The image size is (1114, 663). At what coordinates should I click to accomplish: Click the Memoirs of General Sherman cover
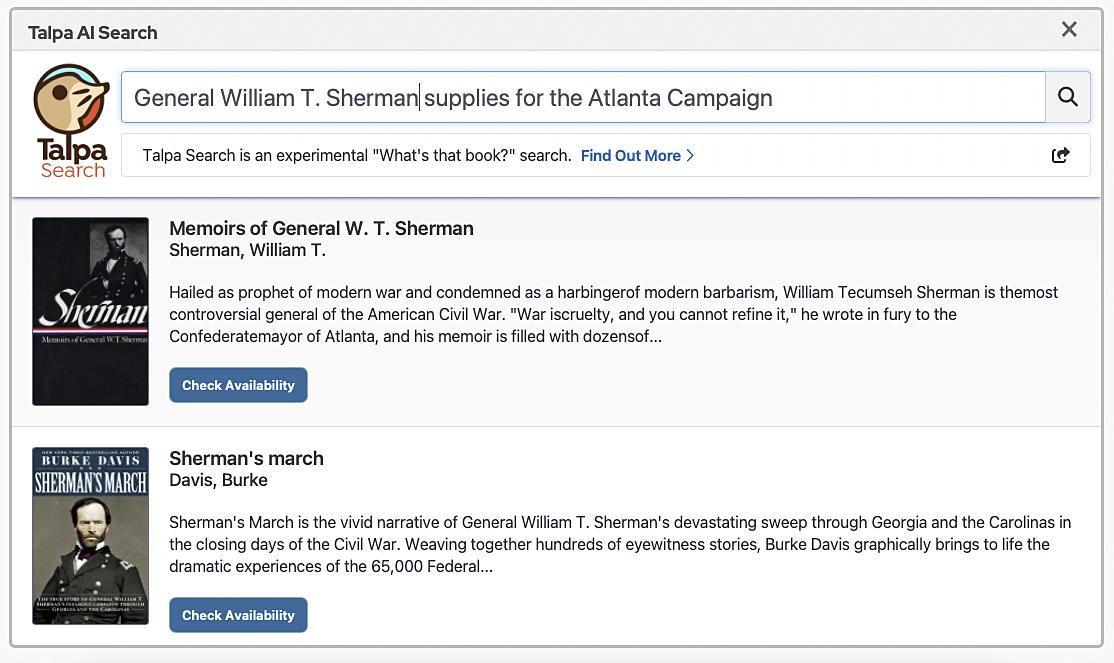coord(90,311)
